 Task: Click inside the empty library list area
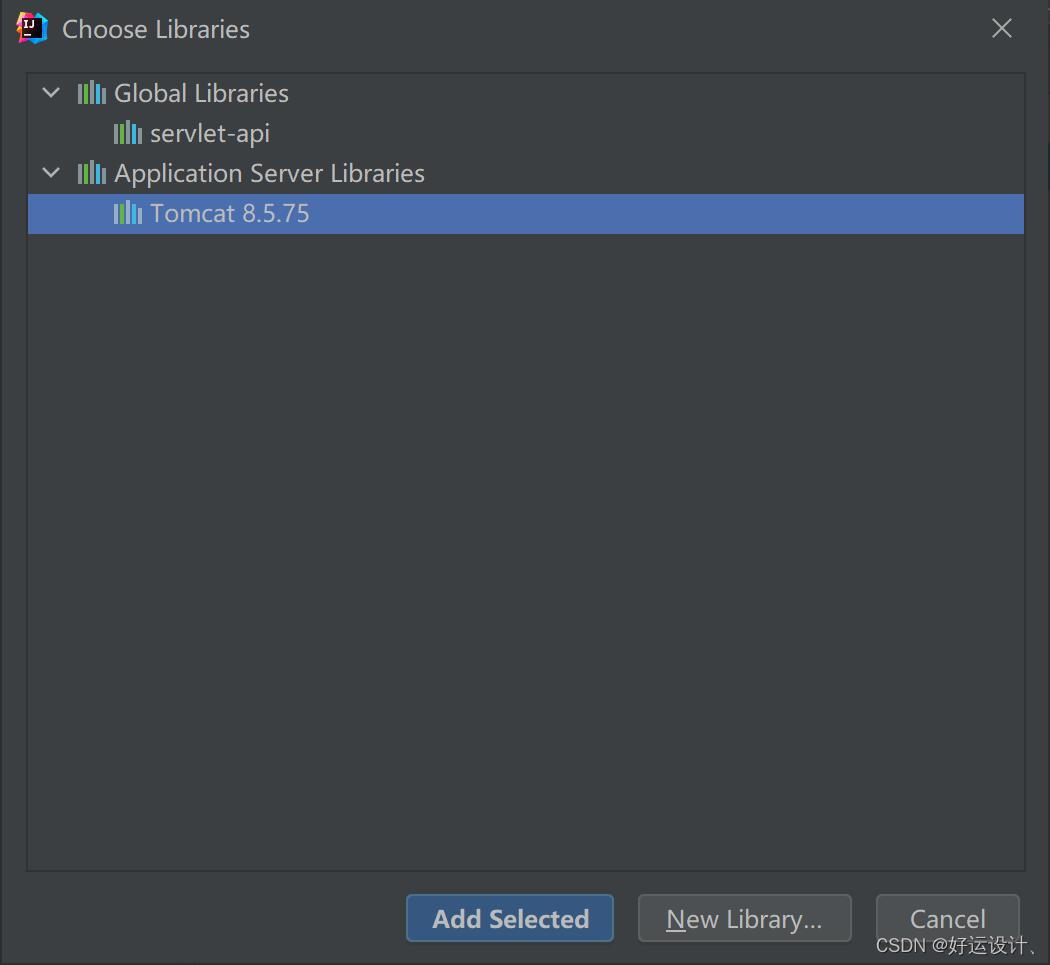click(525, 550)
